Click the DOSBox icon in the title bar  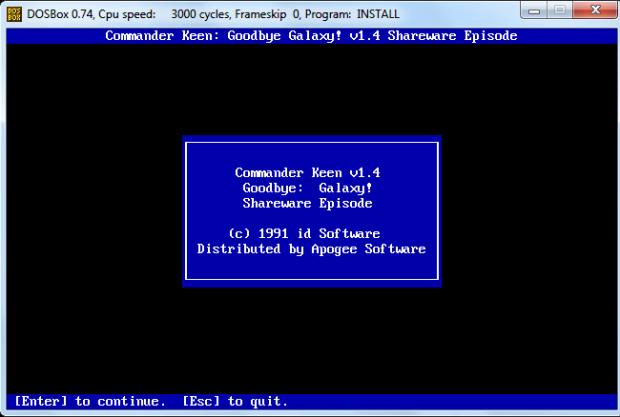pos(13,14)
